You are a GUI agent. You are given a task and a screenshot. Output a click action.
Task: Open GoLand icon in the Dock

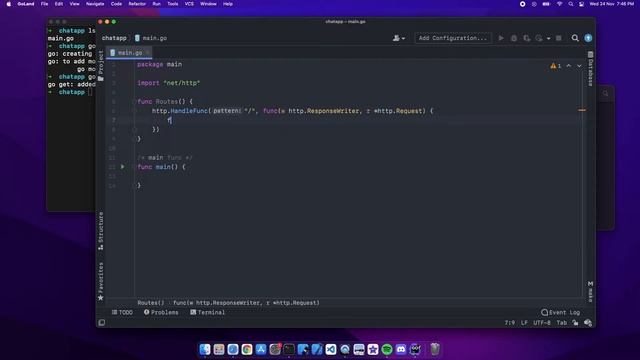[415, 349]
